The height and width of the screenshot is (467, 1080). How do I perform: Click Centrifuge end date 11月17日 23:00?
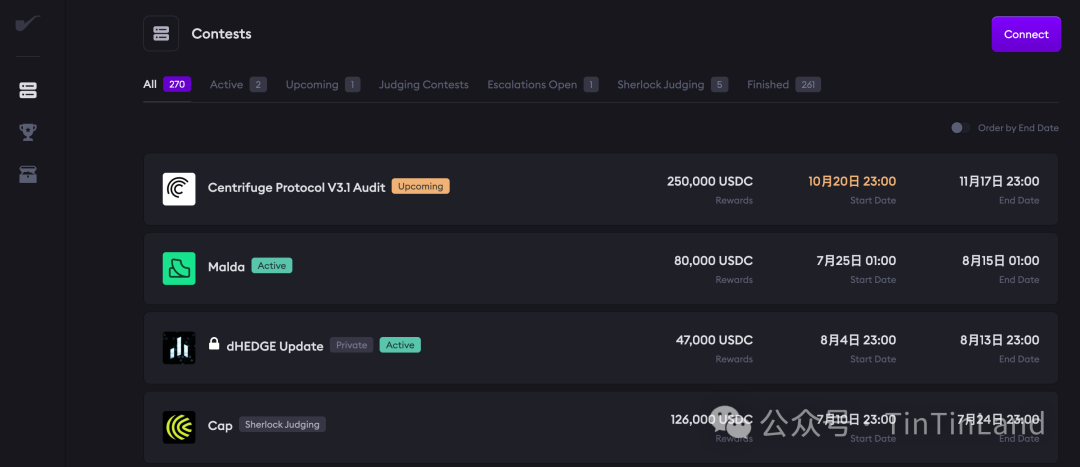coord(999,182)
